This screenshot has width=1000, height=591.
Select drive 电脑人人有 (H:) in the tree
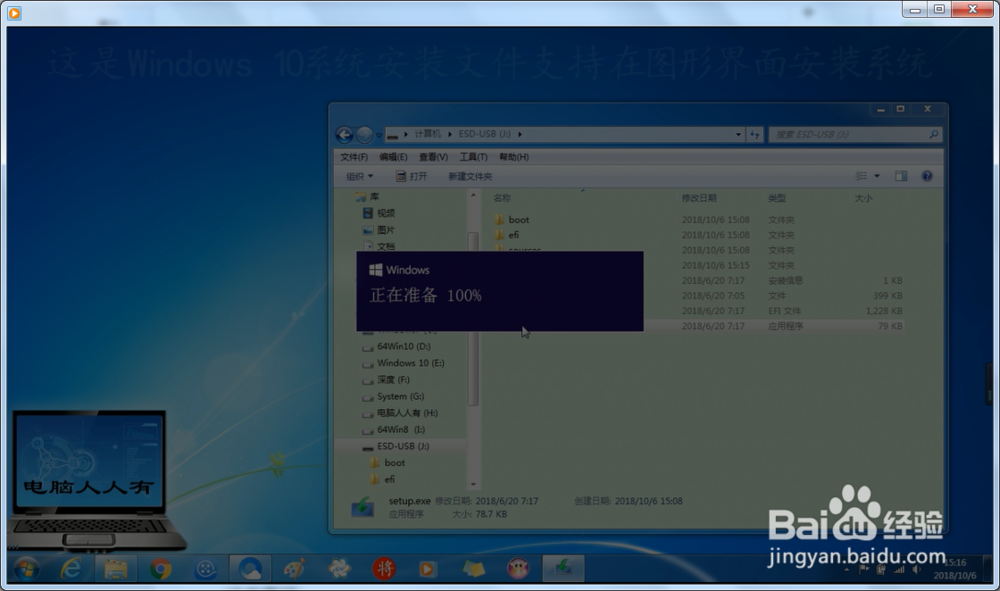(x=401, y=412)
